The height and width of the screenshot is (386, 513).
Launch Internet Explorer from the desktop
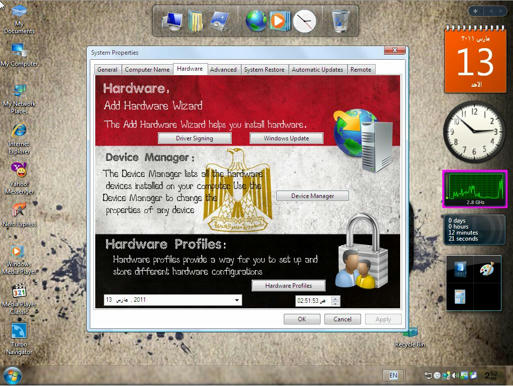coord(19,138)
